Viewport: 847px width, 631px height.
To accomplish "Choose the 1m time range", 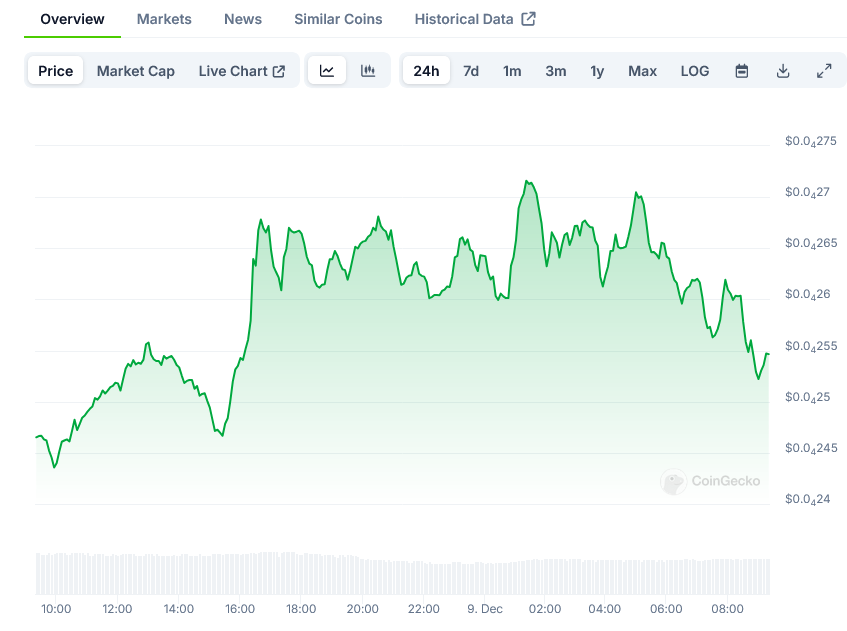I will 512,71.
